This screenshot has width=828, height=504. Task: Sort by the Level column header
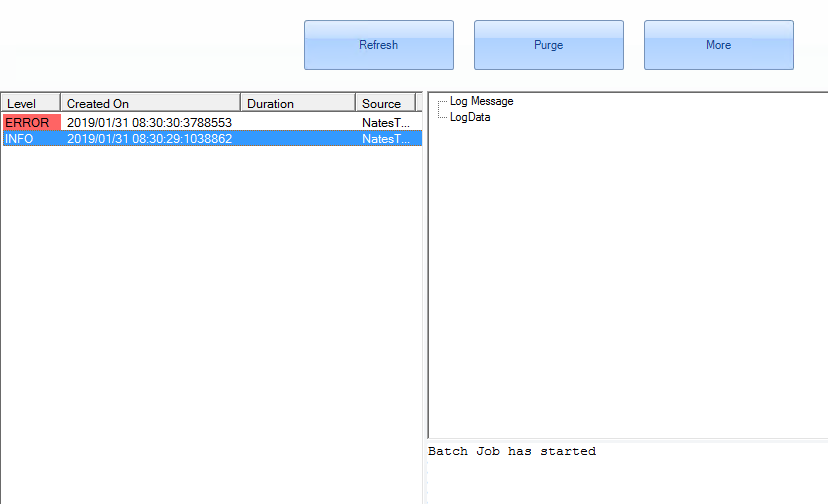coord(31,103)
